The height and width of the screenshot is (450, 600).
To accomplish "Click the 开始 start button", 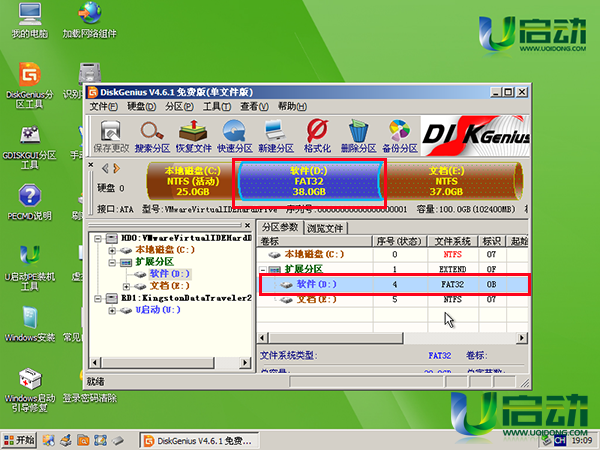I will click(19, 440).
